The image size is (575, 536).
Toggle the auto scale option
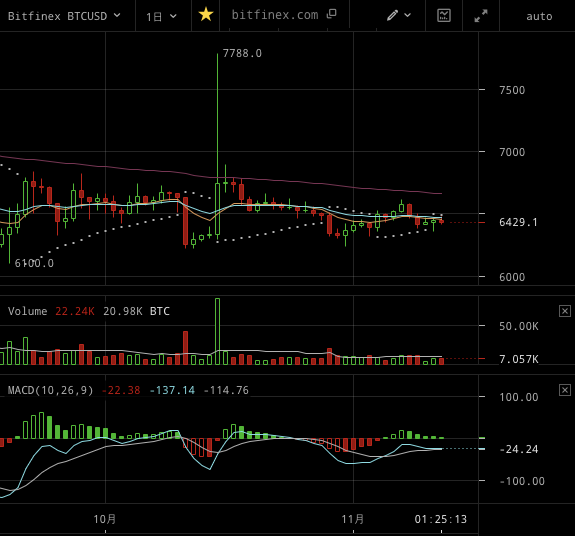pos(539,16)
